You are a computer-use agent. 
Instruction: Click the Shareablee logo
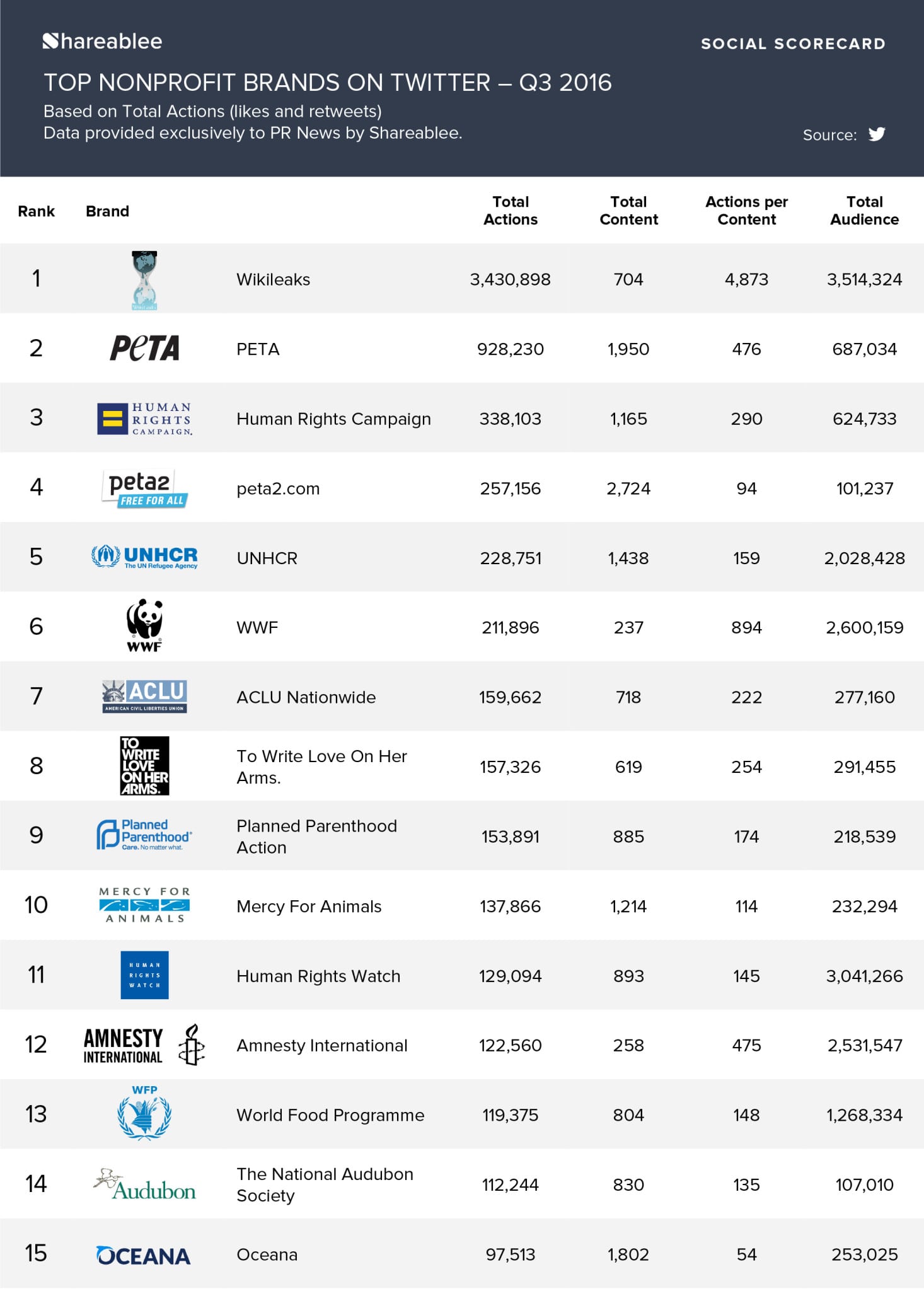pyautogui.click(x=102, y=42)
